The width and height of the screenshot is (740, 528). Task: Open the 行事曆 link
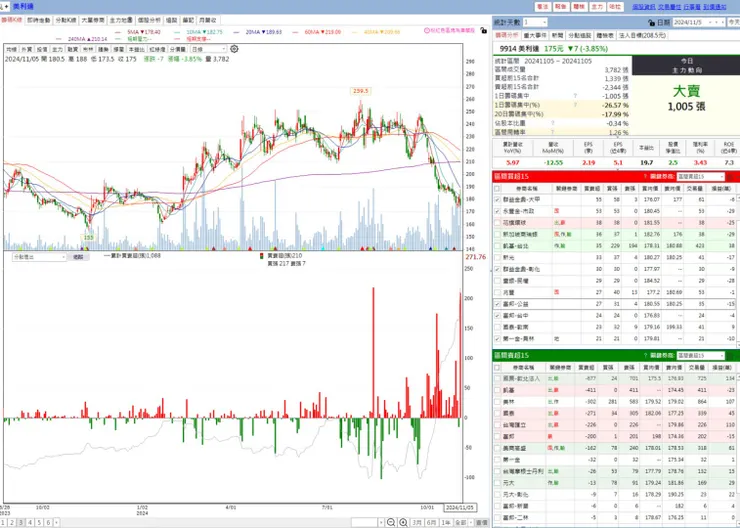[x=691, y=7]
